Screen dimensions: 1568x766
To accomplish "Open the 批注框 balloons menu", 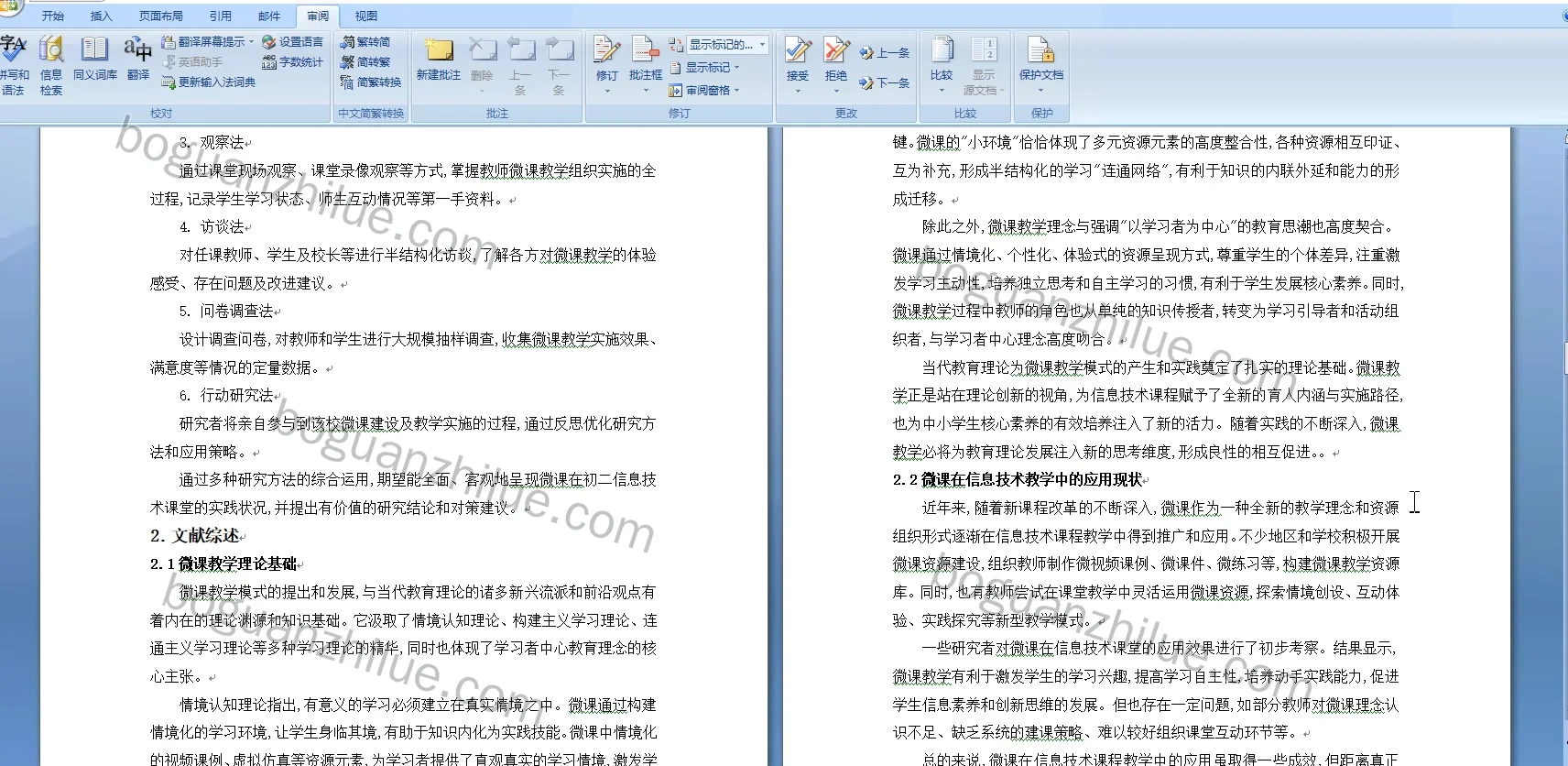I will tap(646, 64).
